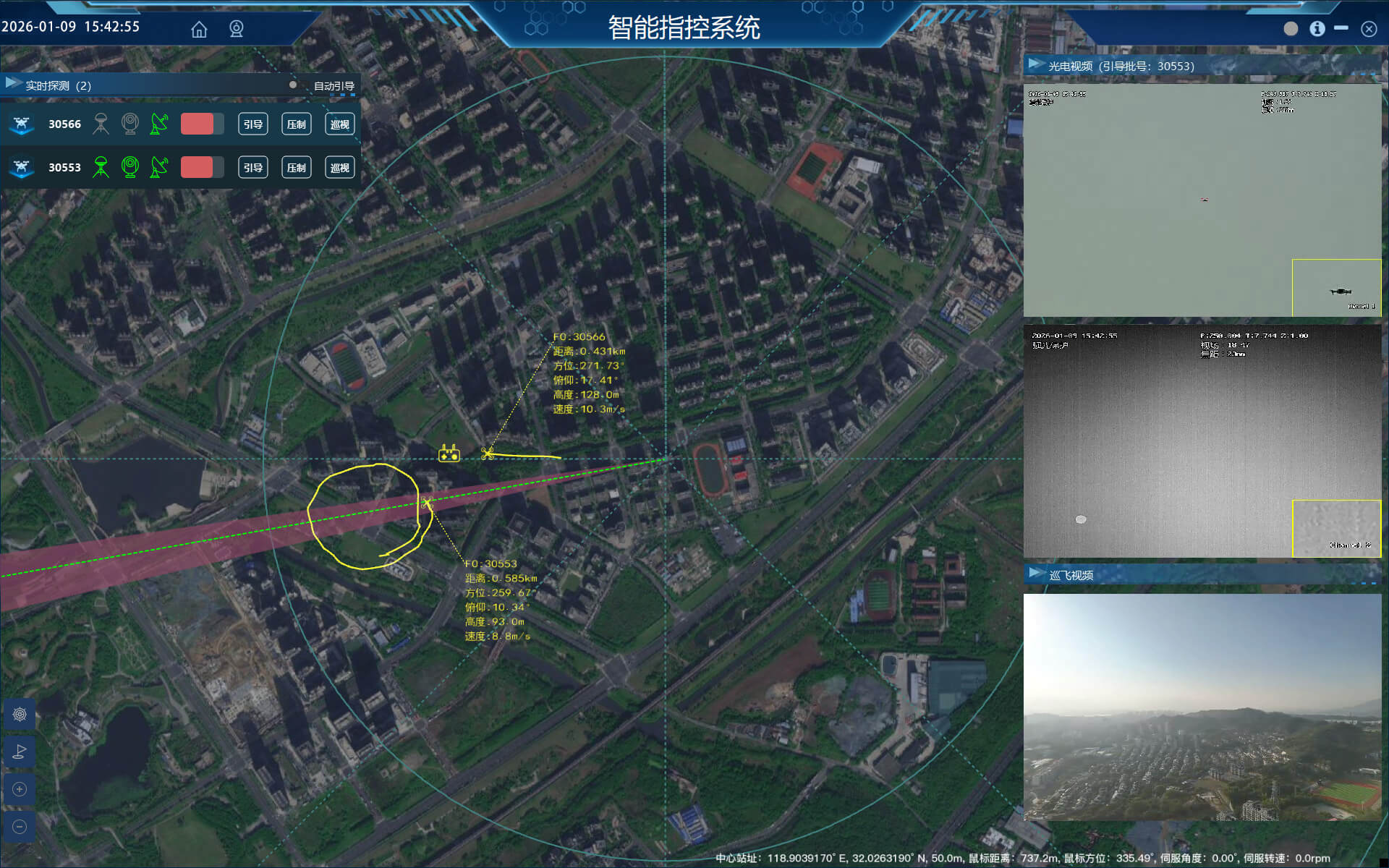
Task: Click the flag marker tool icon
Action: (20, 752)
